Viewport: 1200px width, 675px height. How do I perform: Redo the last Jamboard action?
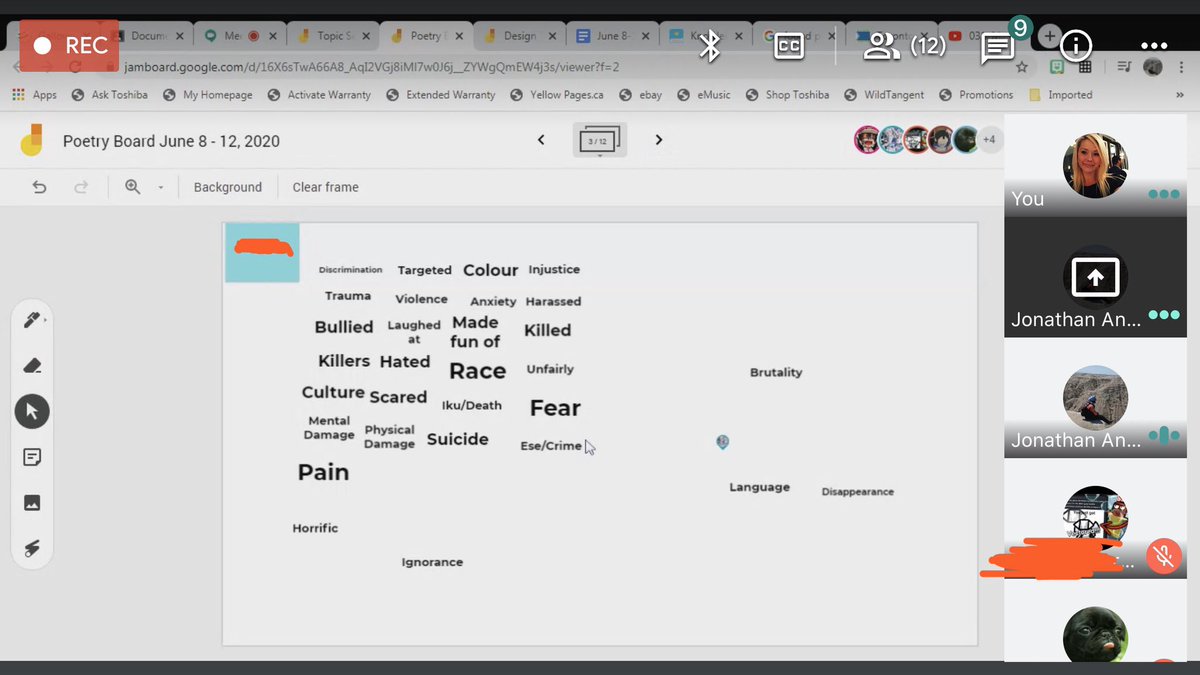tap(82, 187)
